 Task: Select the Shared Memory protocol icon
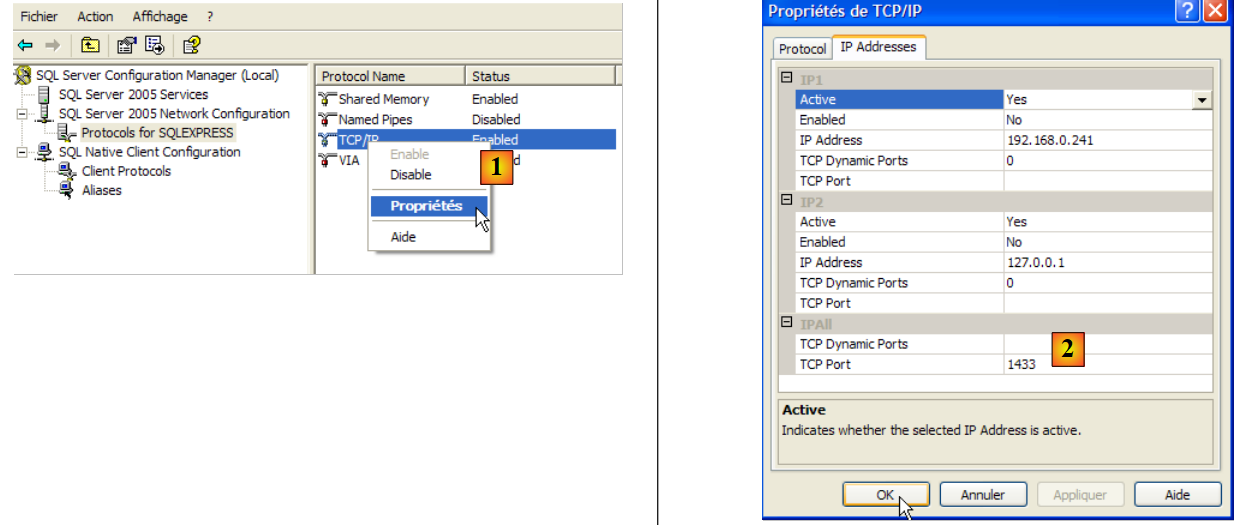(327, 99)
